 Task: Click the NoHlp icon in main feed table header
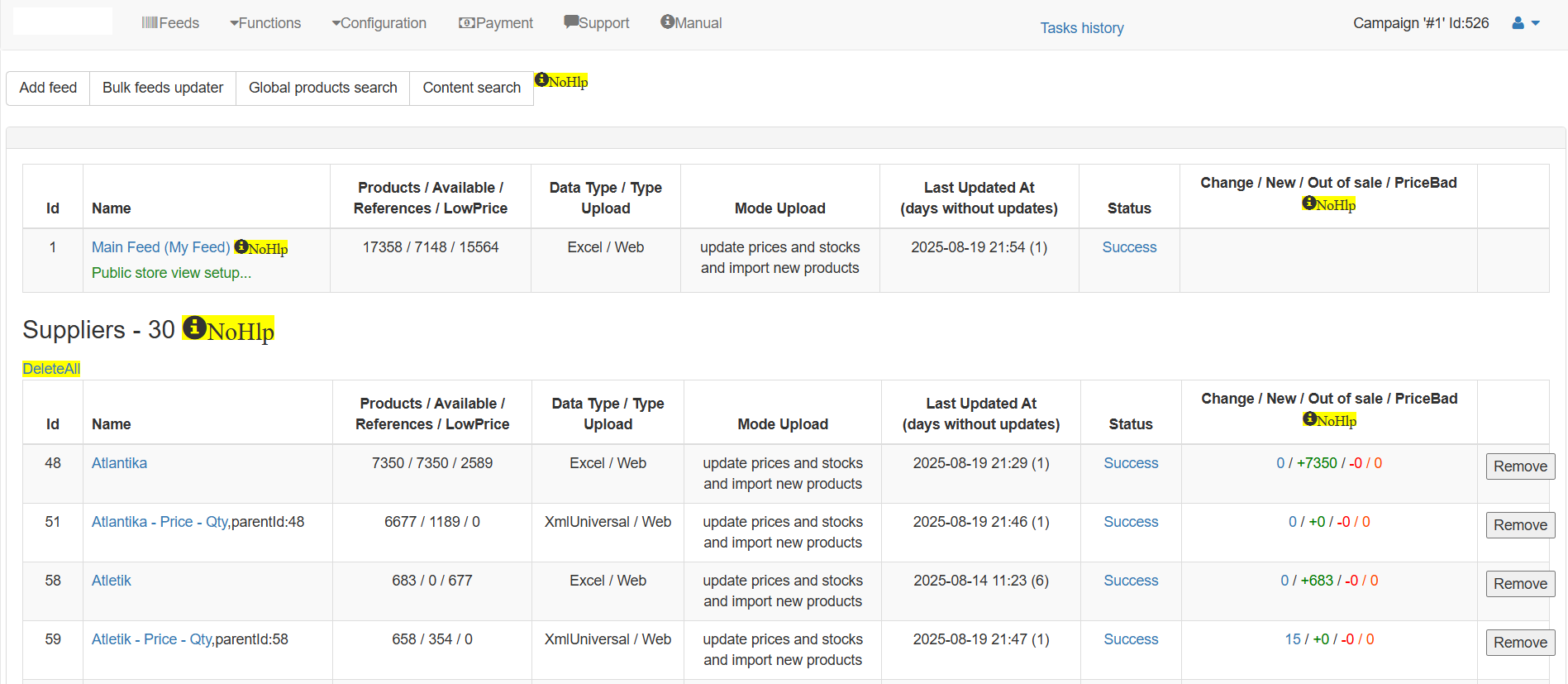point(1329,204)
